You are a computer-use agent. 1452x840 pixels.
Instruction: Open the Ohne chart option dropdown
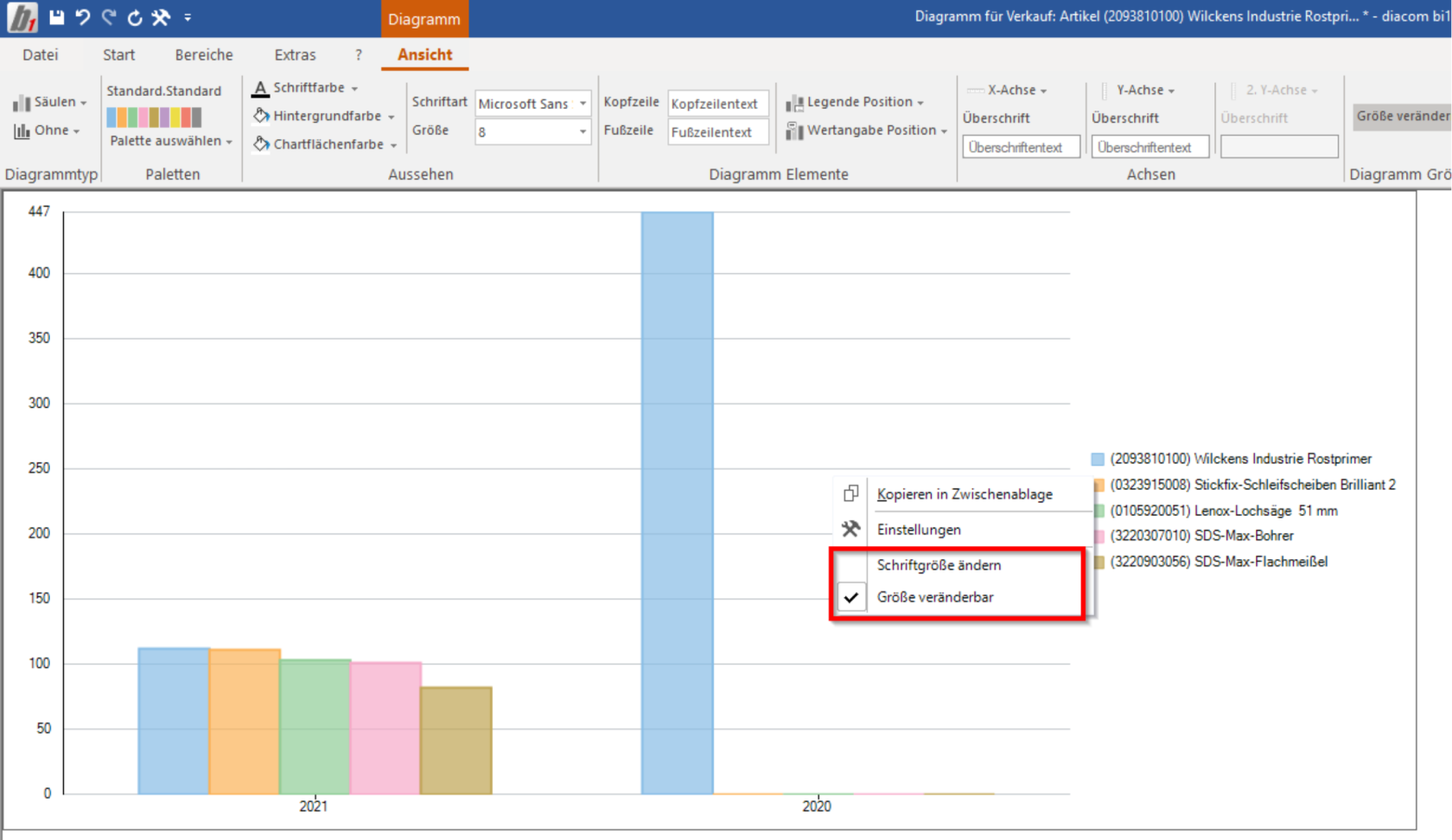(x=47, y=130)
